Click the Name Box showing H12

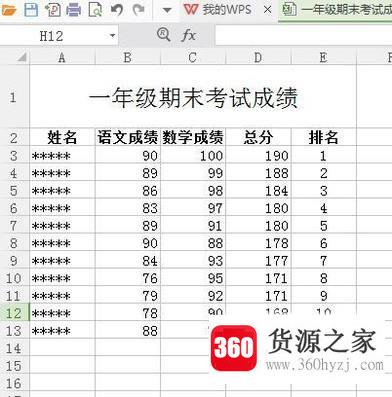53,36
